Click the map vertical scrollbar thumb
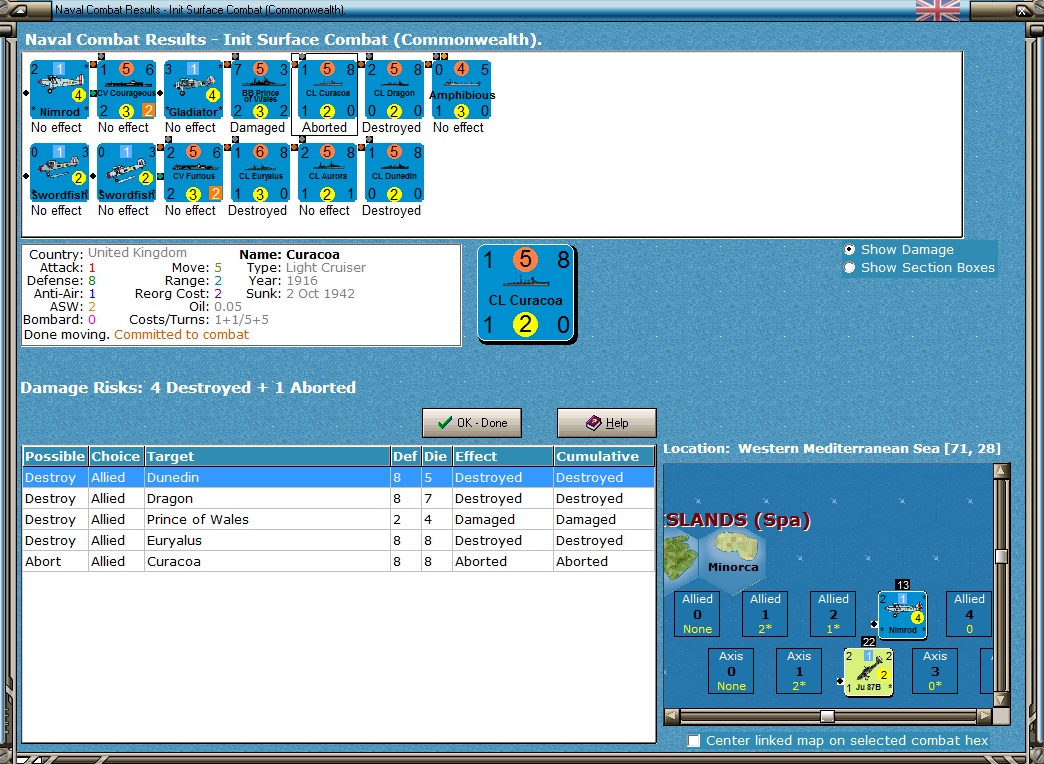 [x=1001, y=556]
